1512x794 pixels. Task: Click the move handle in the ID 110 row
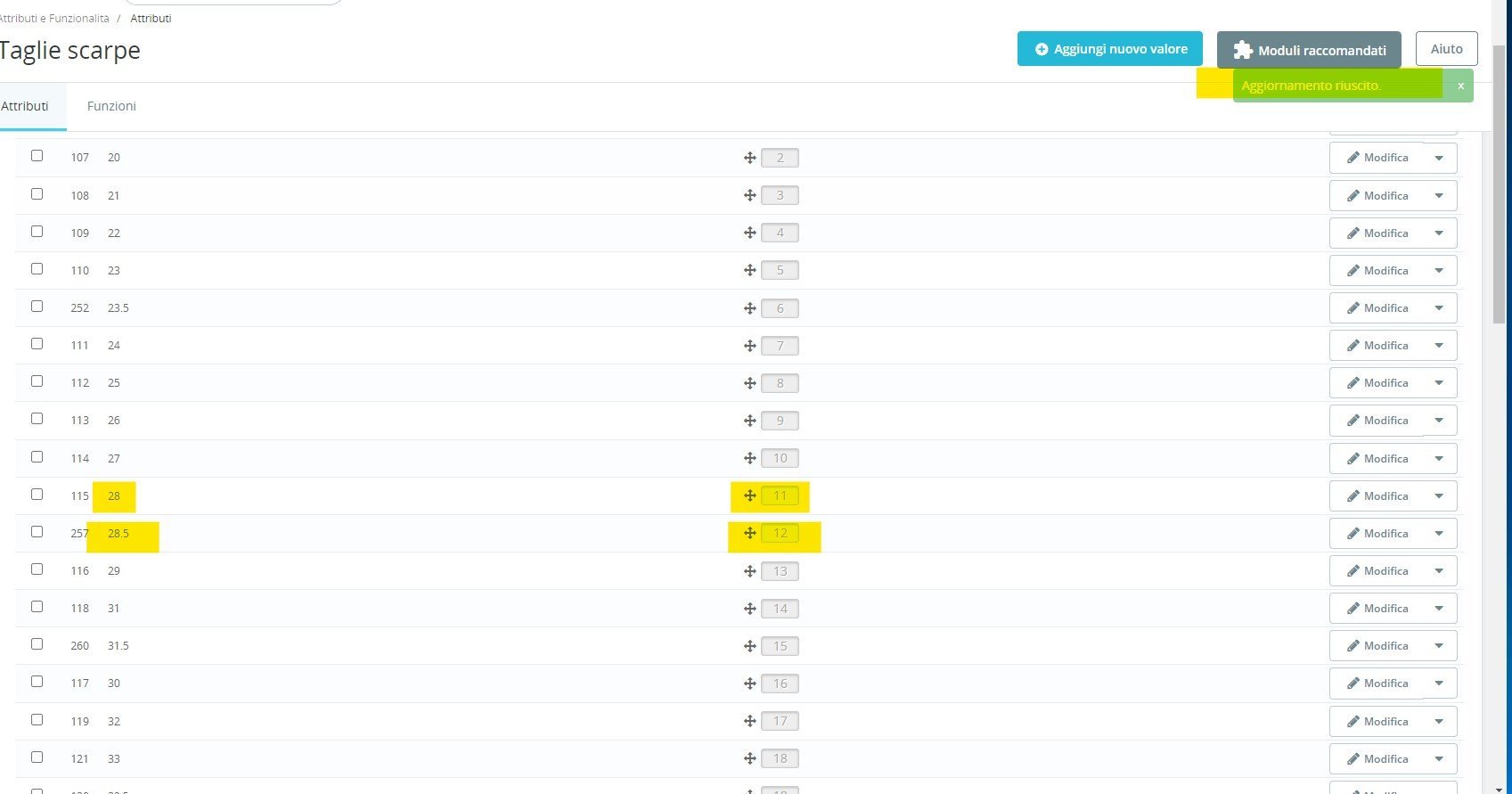pos(749,270)
